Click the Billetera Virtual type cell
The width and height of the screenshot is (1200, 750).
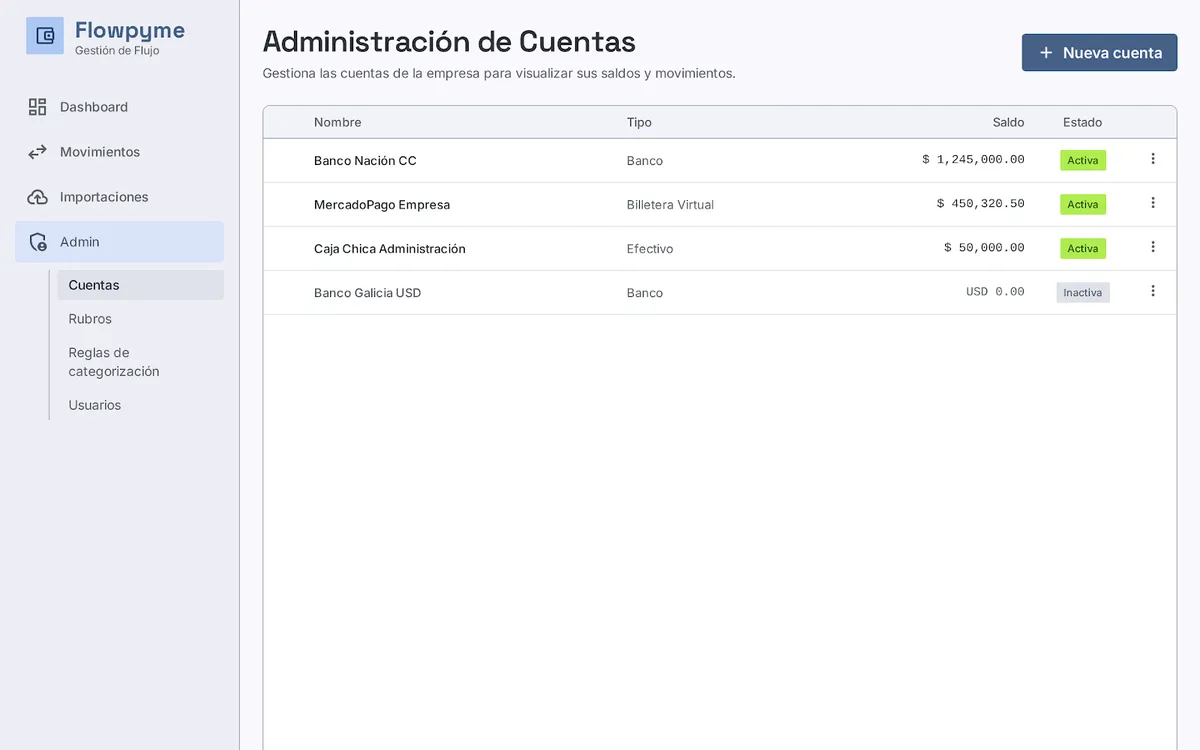coord(670,205)
